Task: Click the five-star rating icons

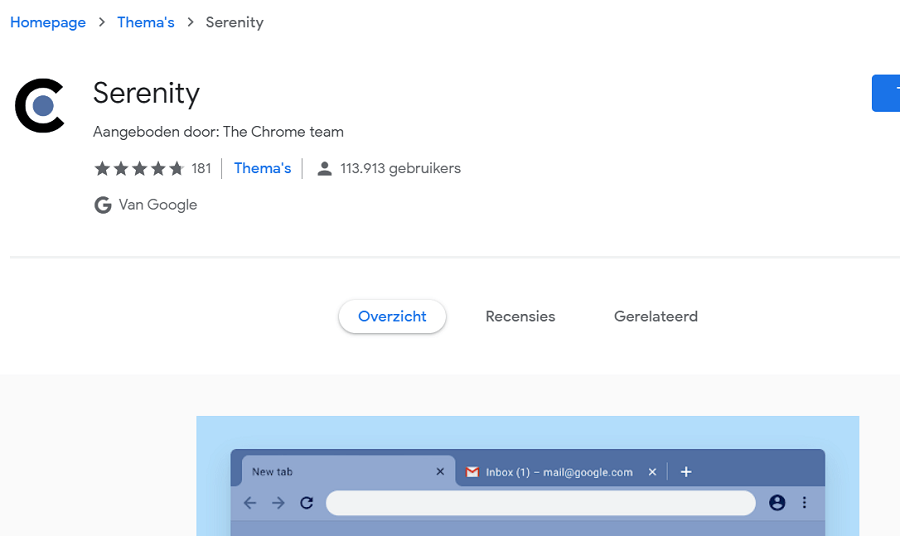Action: coord(139,169)
